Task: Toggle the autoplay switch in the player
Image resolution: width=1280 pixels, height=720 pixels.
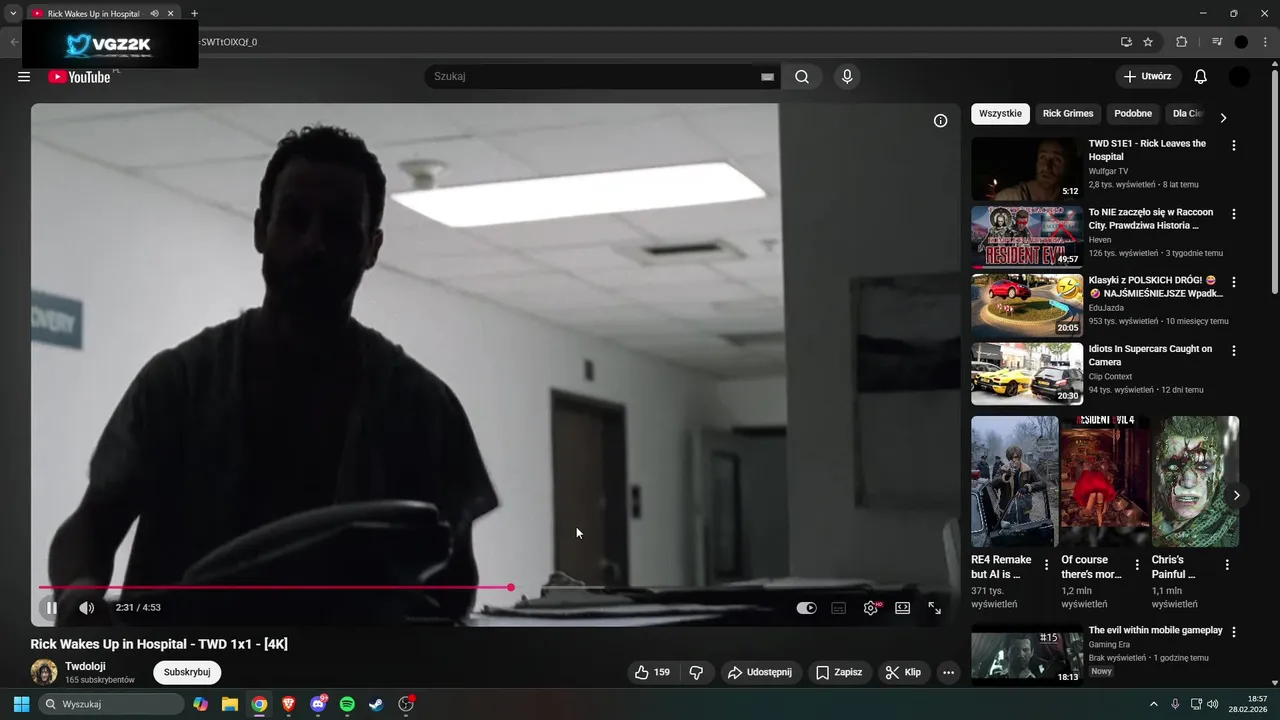Action: pos(806,608)
